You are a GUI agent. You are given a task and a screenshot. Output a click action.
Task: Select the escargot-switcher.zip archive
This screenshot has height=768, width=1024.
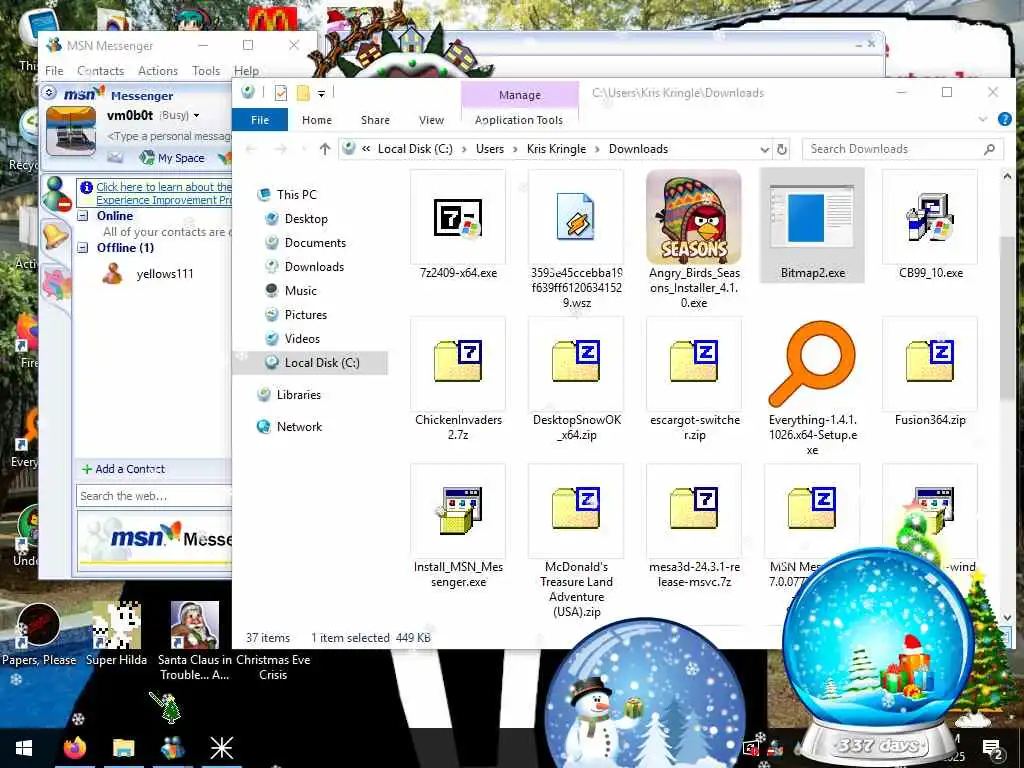click(x=694, y=380)
